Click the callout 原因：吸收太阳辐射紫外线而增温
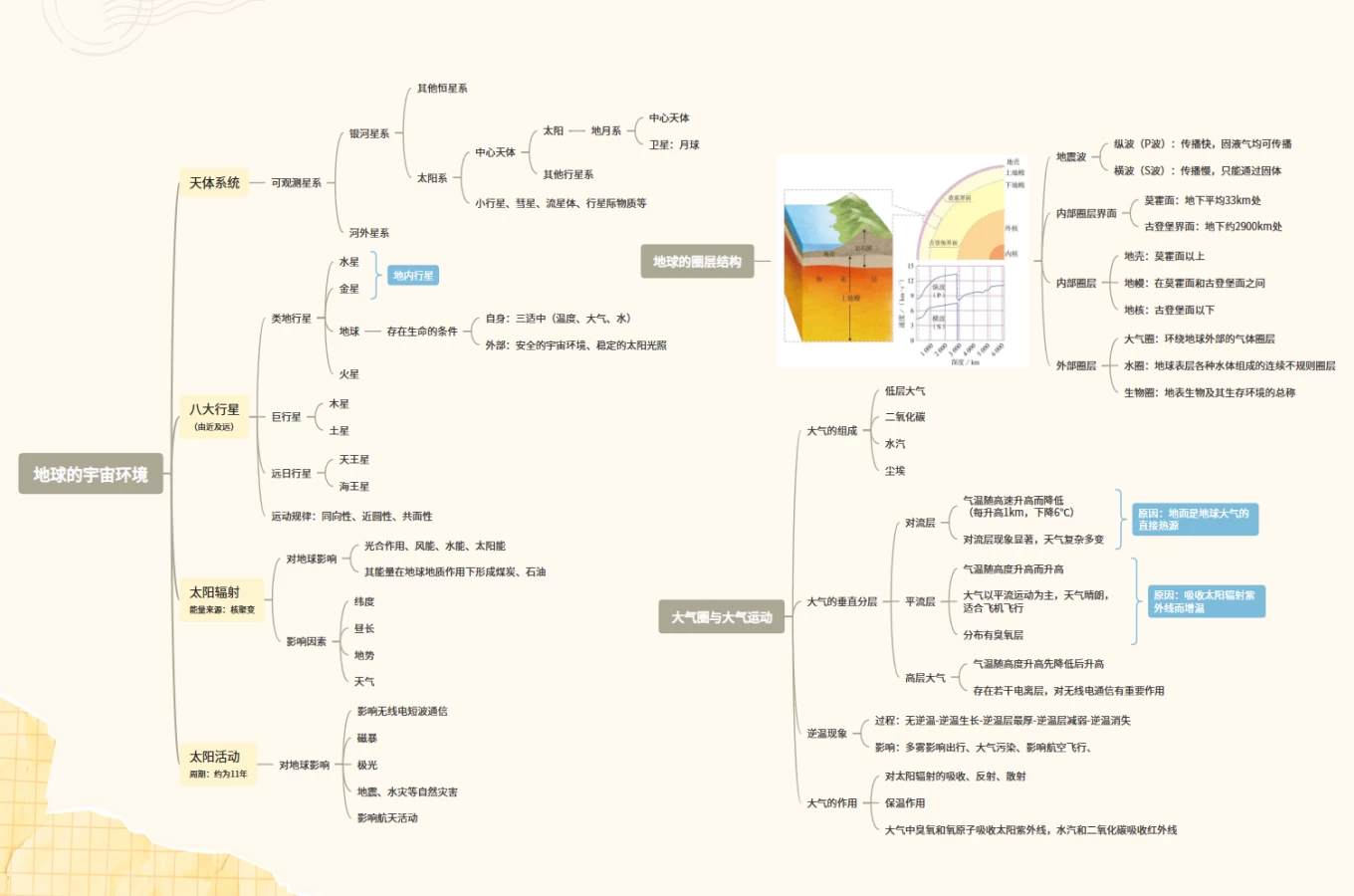The height and width of the screenshot is (896, 1354). pyautogui.click(x=1206, y=601)
